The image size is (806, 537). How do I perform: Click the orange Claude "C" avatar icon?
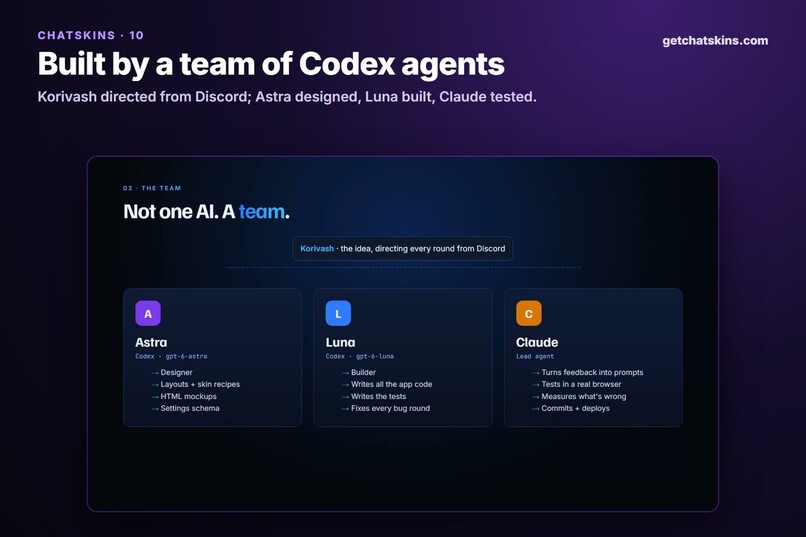(529, 313)
